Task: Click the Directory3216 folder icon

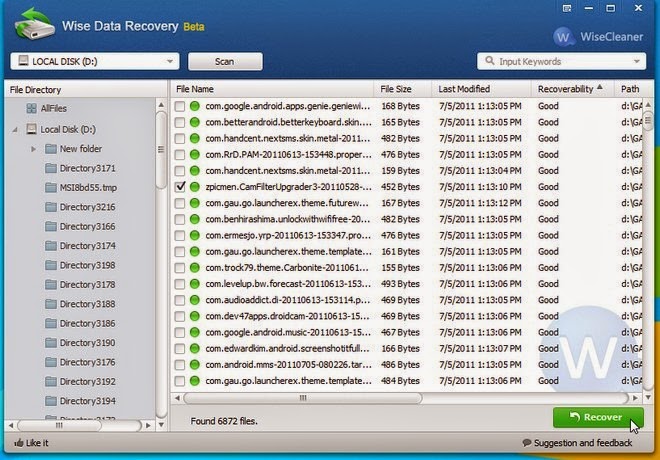Action: point(51,207)
